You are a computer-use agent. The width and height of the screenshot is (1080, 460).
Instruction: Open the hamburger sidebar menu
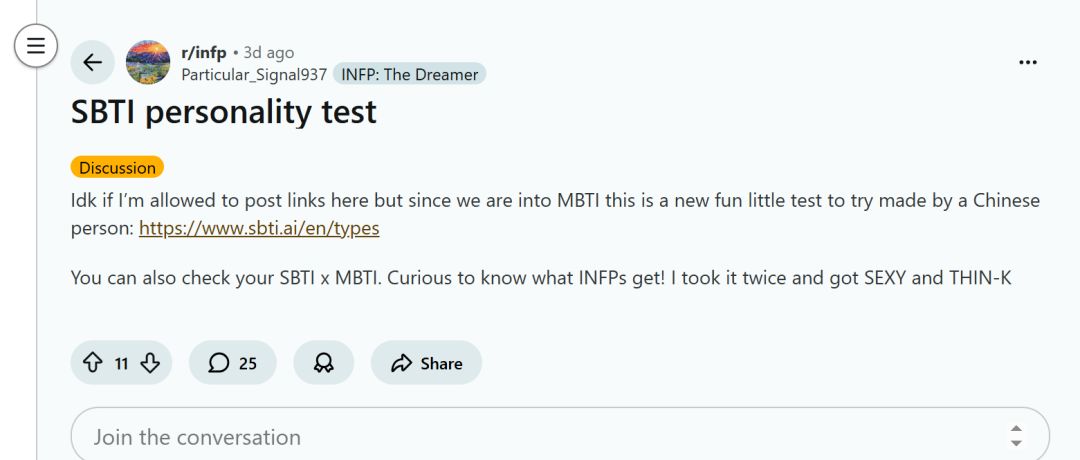(36, 45)
